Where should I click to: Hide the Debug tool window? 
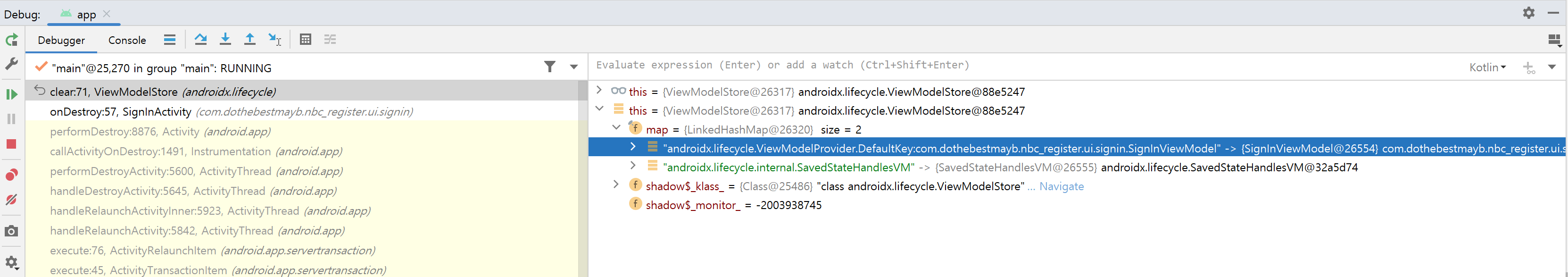pyautogui.click(x=1553, y=13)
